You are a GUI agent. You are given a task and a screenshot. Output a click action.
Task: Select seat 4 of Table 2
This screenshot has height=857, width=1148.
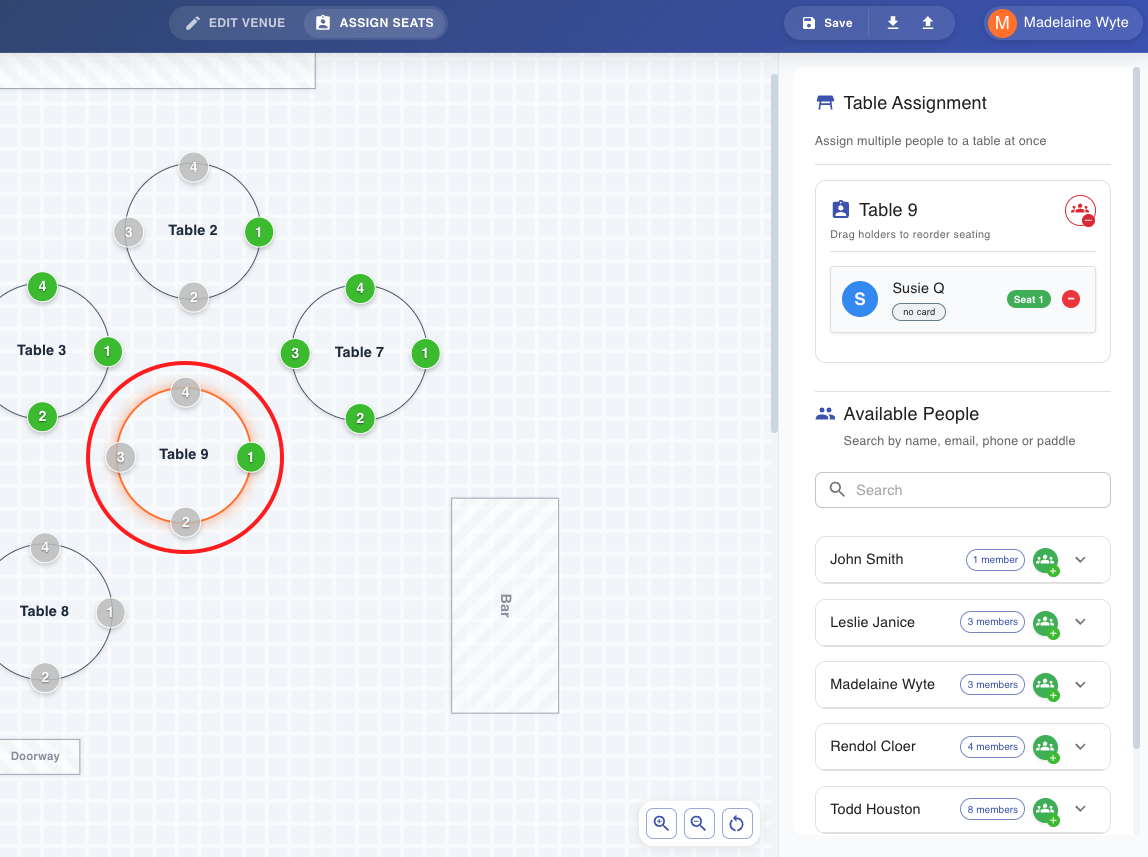click(x=193, y=167)
